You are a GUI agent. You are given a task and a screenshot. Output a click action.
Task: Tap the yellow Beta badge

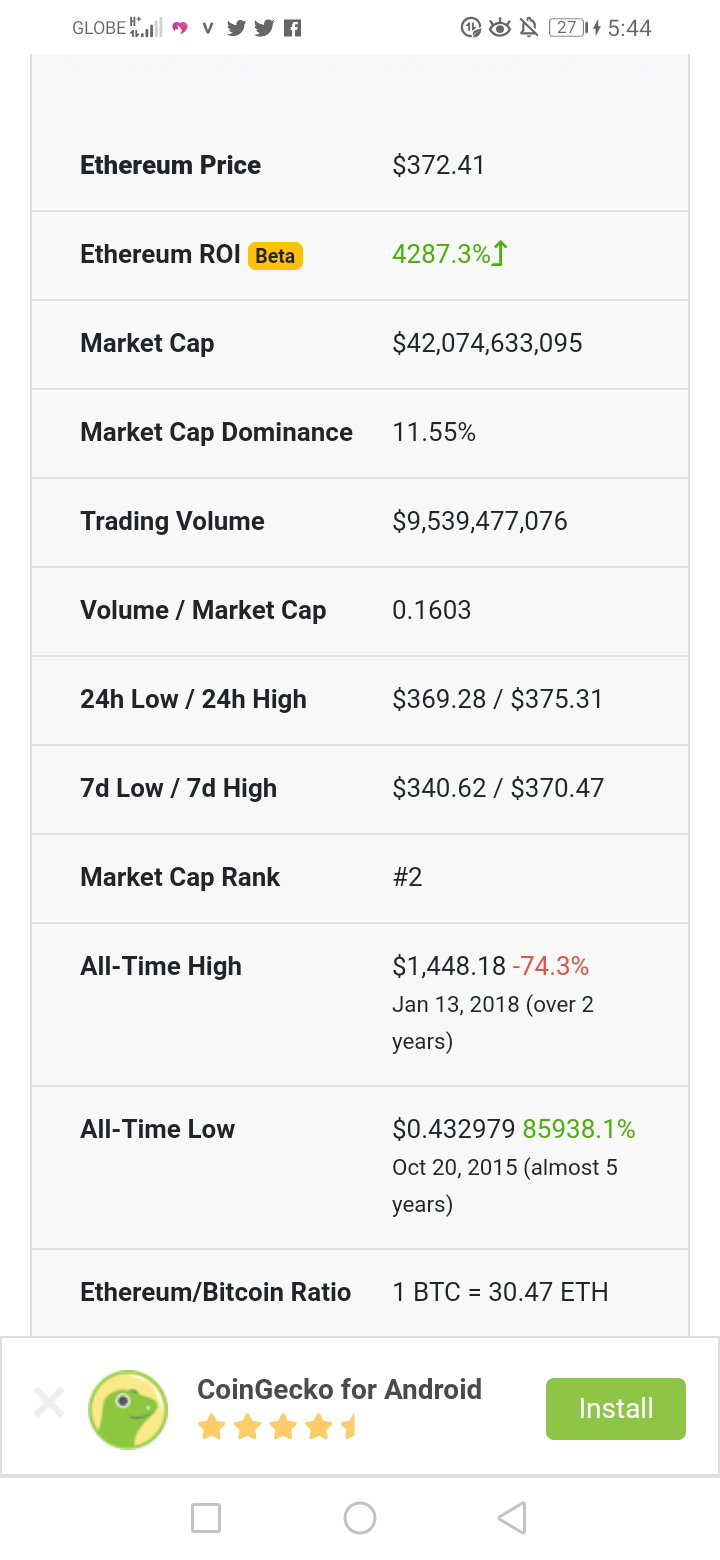click(275, 256)
